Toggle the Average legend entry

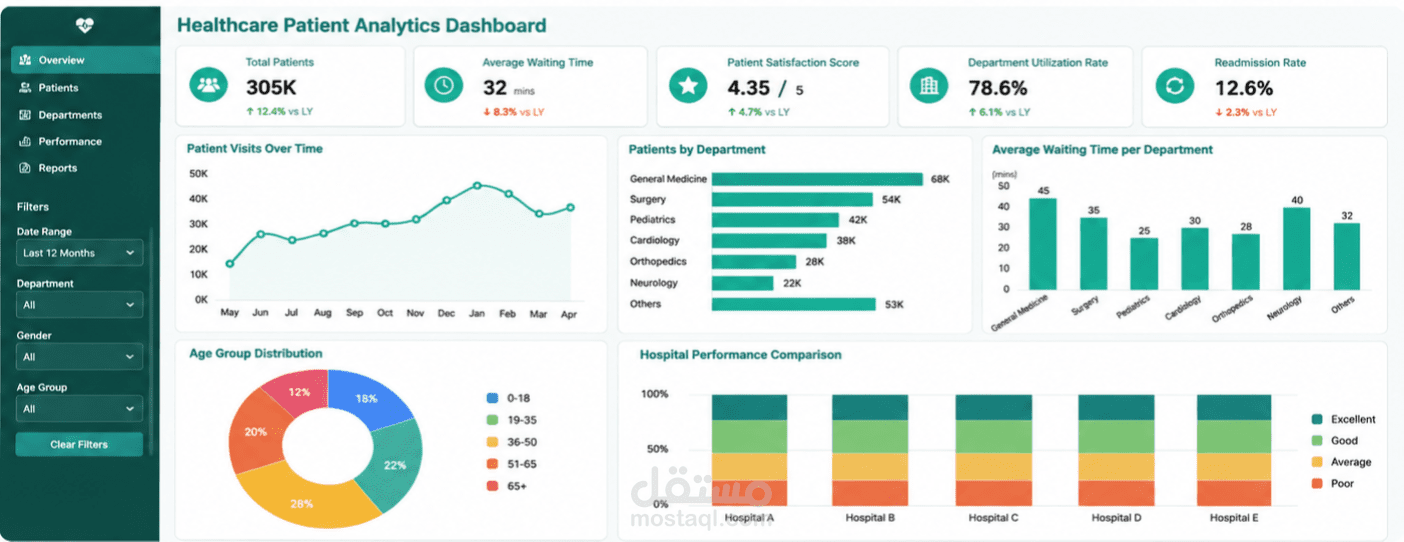pos(1341,462)
